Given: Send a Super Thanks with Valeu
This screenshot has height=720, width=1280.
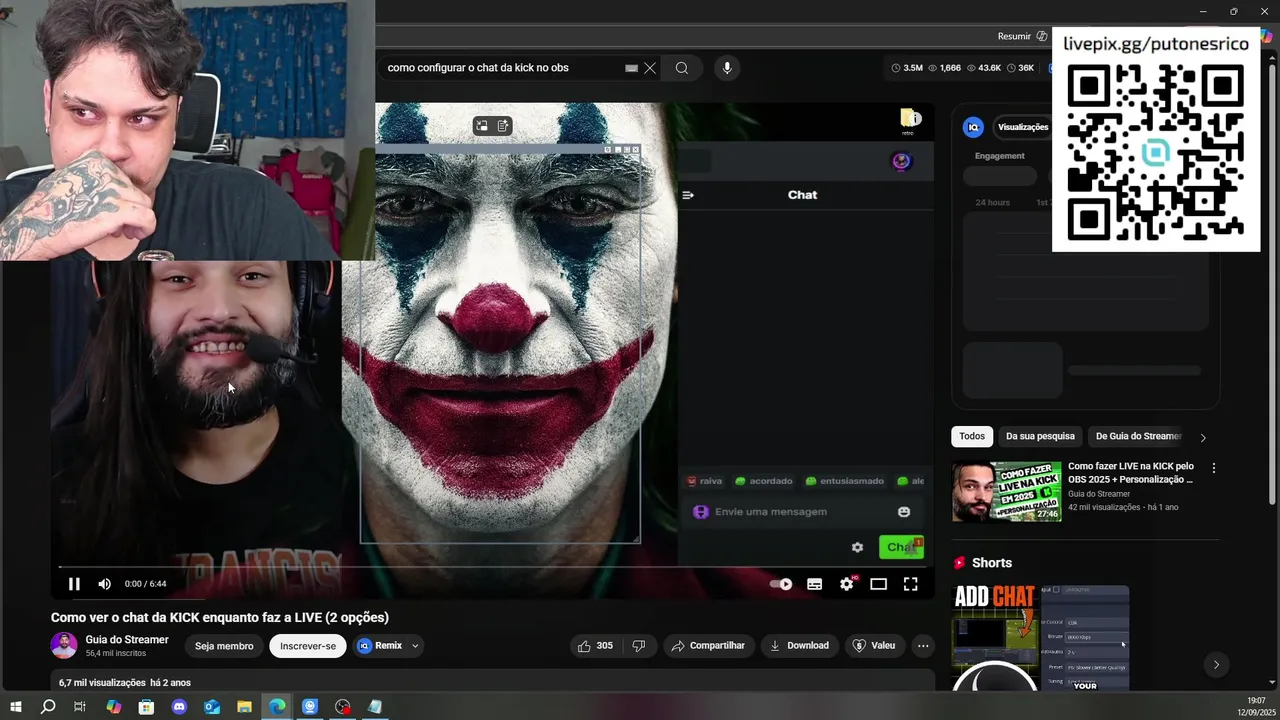Looking at the screenshot, I should coord(873,646).
